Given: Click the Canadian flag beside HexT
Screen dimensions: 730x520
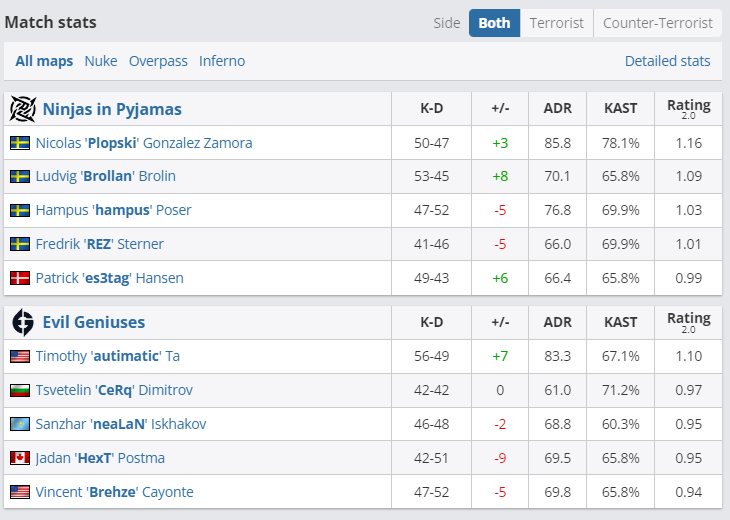Looking at the screenshot, I should [x=20, y=458].
